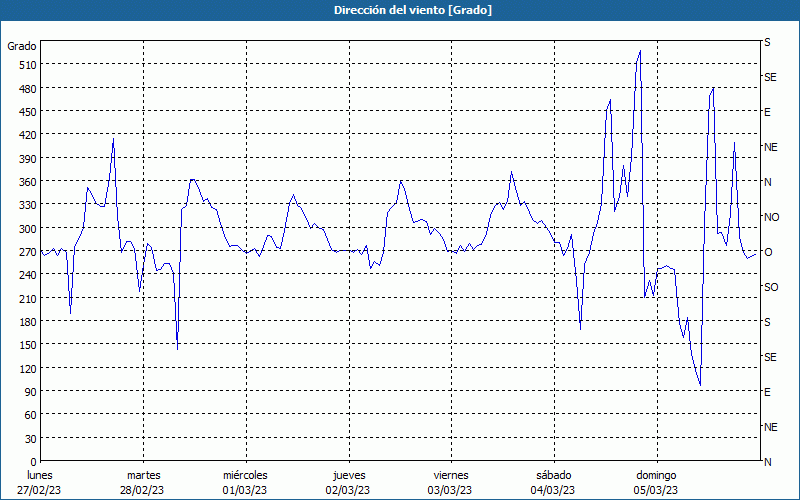Select the date 05/03/23
800x500 pixels.
coord(656,490)
